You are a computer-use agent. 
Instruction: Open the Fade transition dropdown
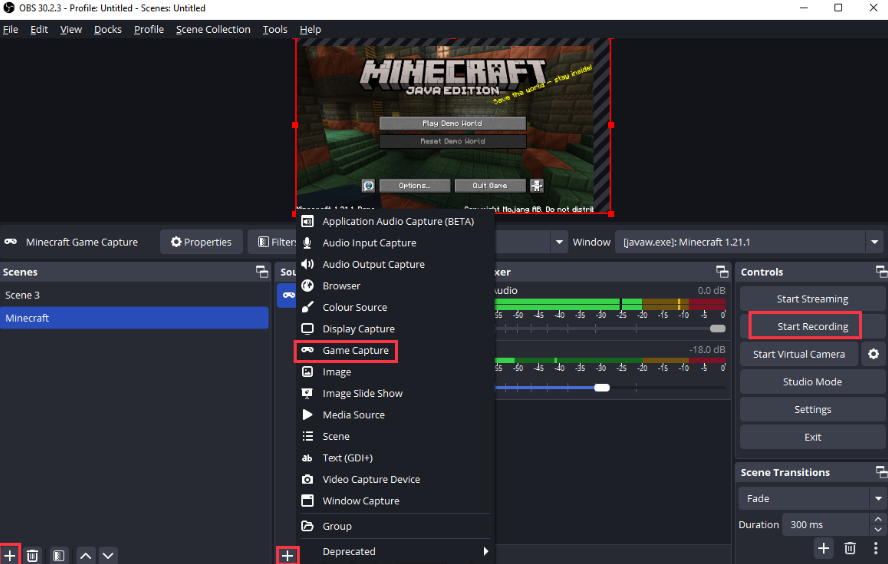click(812, 498)
